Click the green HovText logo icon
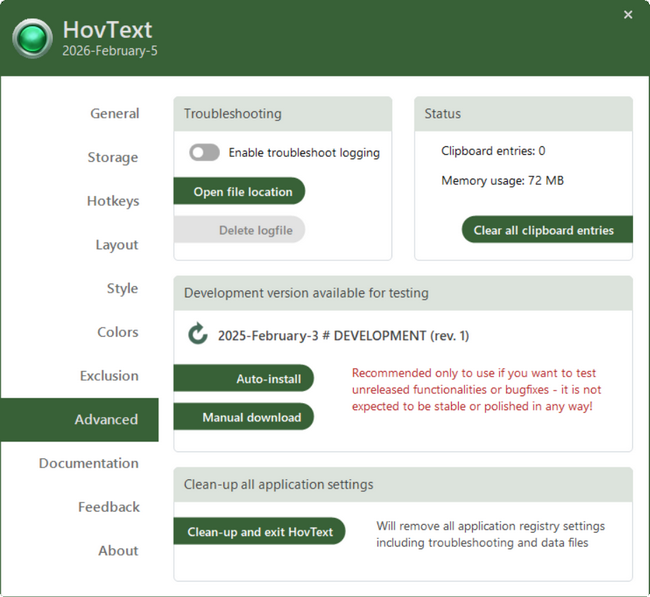The width and height of the screenshot is (650, 597). [33, 38]
